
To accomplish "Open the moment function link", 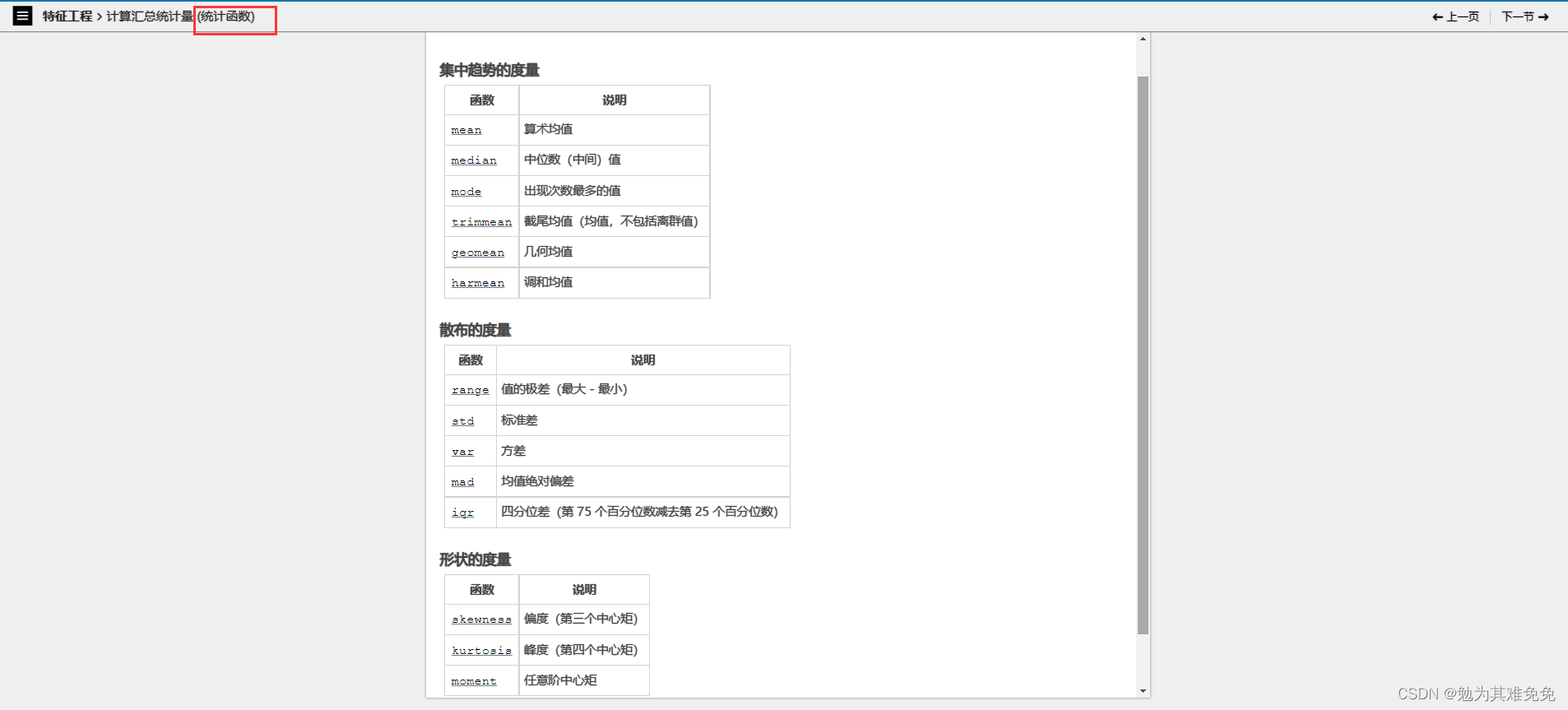I will pos(474,681).
